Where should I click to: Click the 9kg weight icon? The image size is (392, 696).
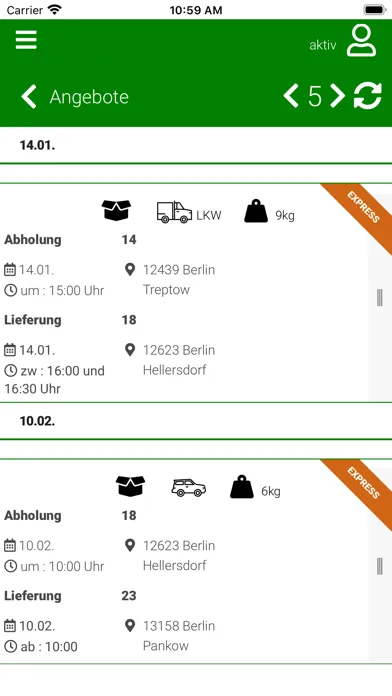click(256, 211)
